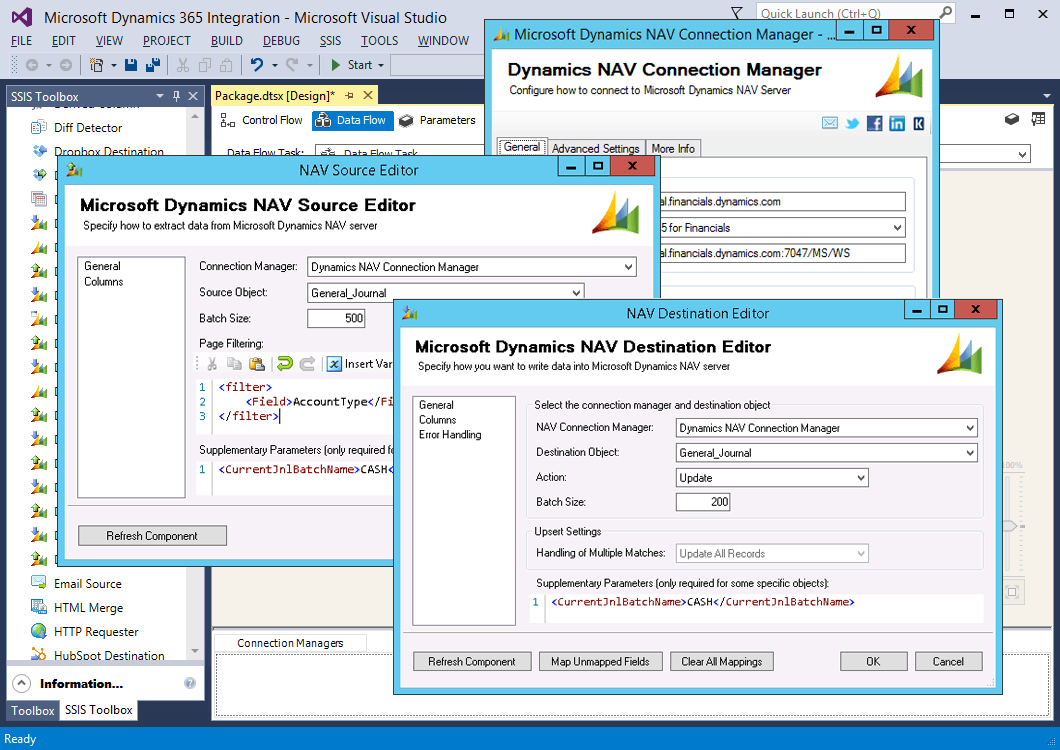Open the DEBUG menu
Viewport: 1060px width, 750px height.
[x=281, y=41]
